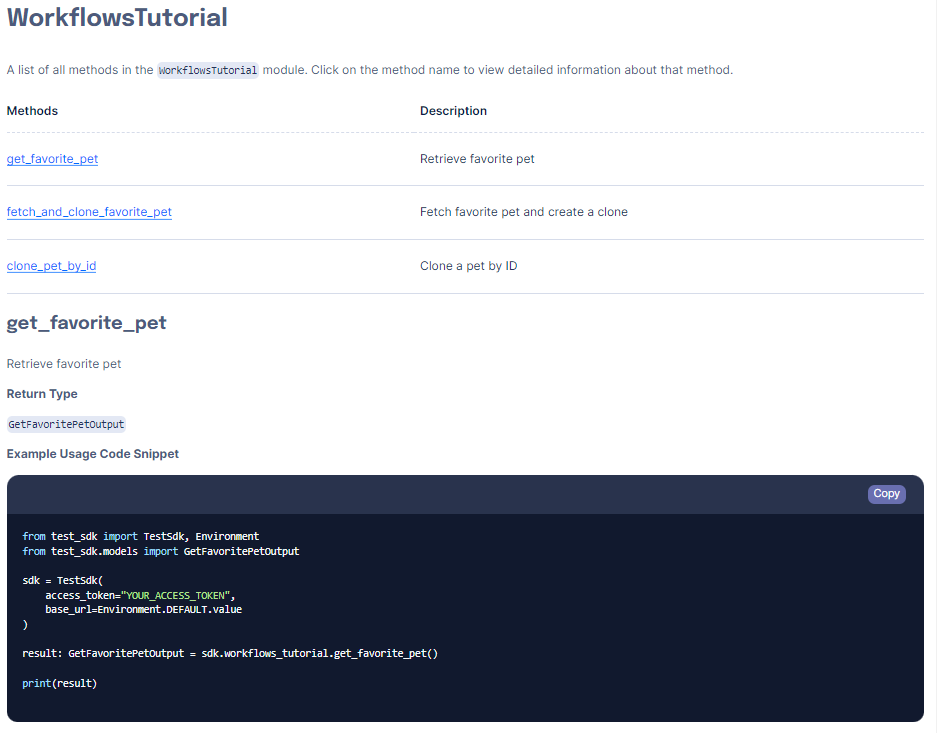Click the inline WorkflowsTutorial code chip
The width and height of the screenshot is (937, 733).
tap(207, 70)
